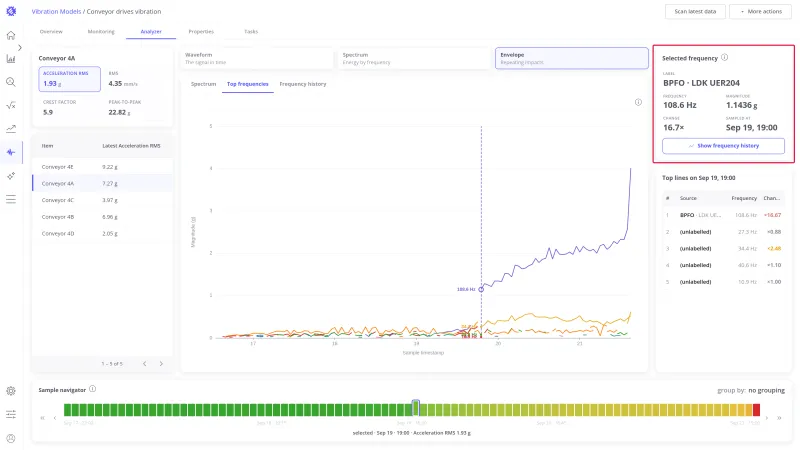Select the Envelope view card
Screen dimensions: 800x450
point(571,58)
